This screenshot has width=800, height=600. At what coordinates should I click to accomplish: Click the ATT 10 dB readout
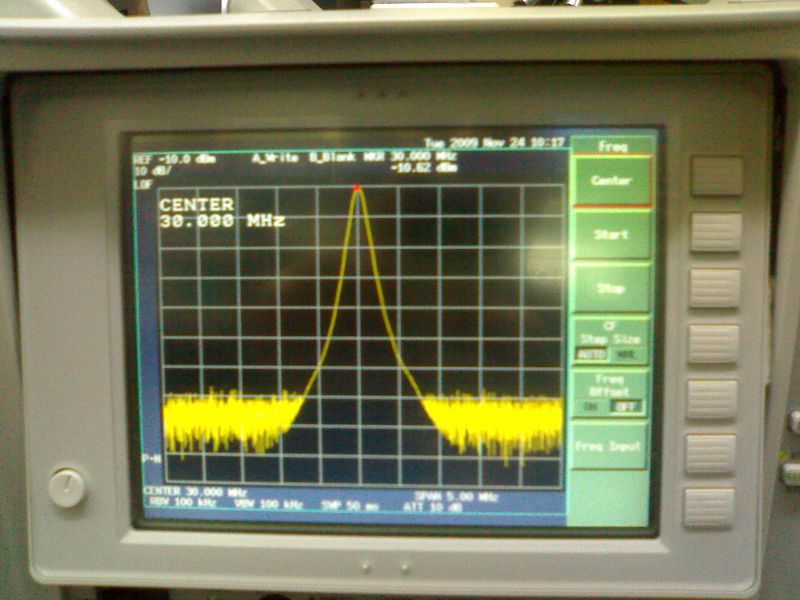click(x=433, y=508)
